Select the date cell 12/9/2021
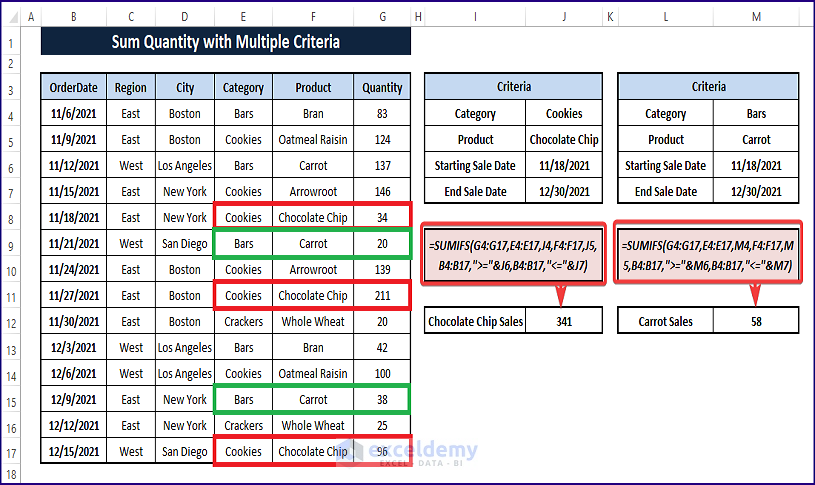 pos(73,399)
